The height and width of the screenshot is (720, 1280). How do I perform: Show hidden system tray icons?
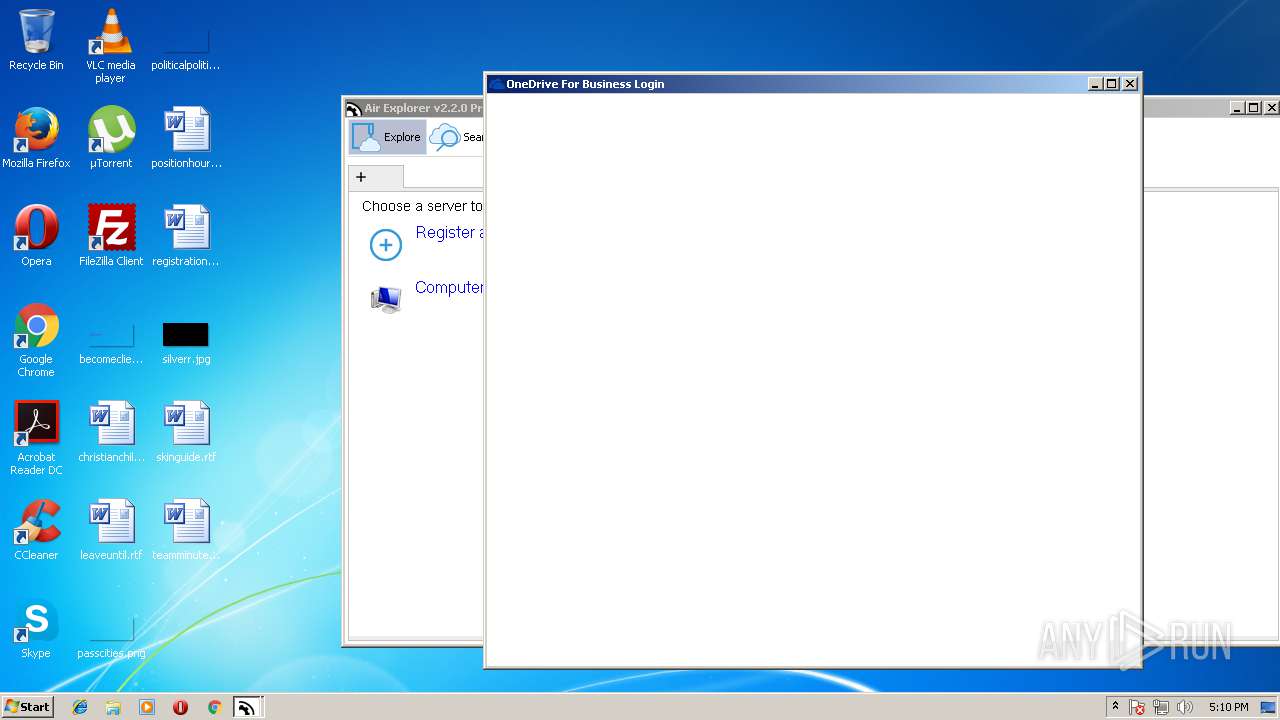coord(1115,707)
